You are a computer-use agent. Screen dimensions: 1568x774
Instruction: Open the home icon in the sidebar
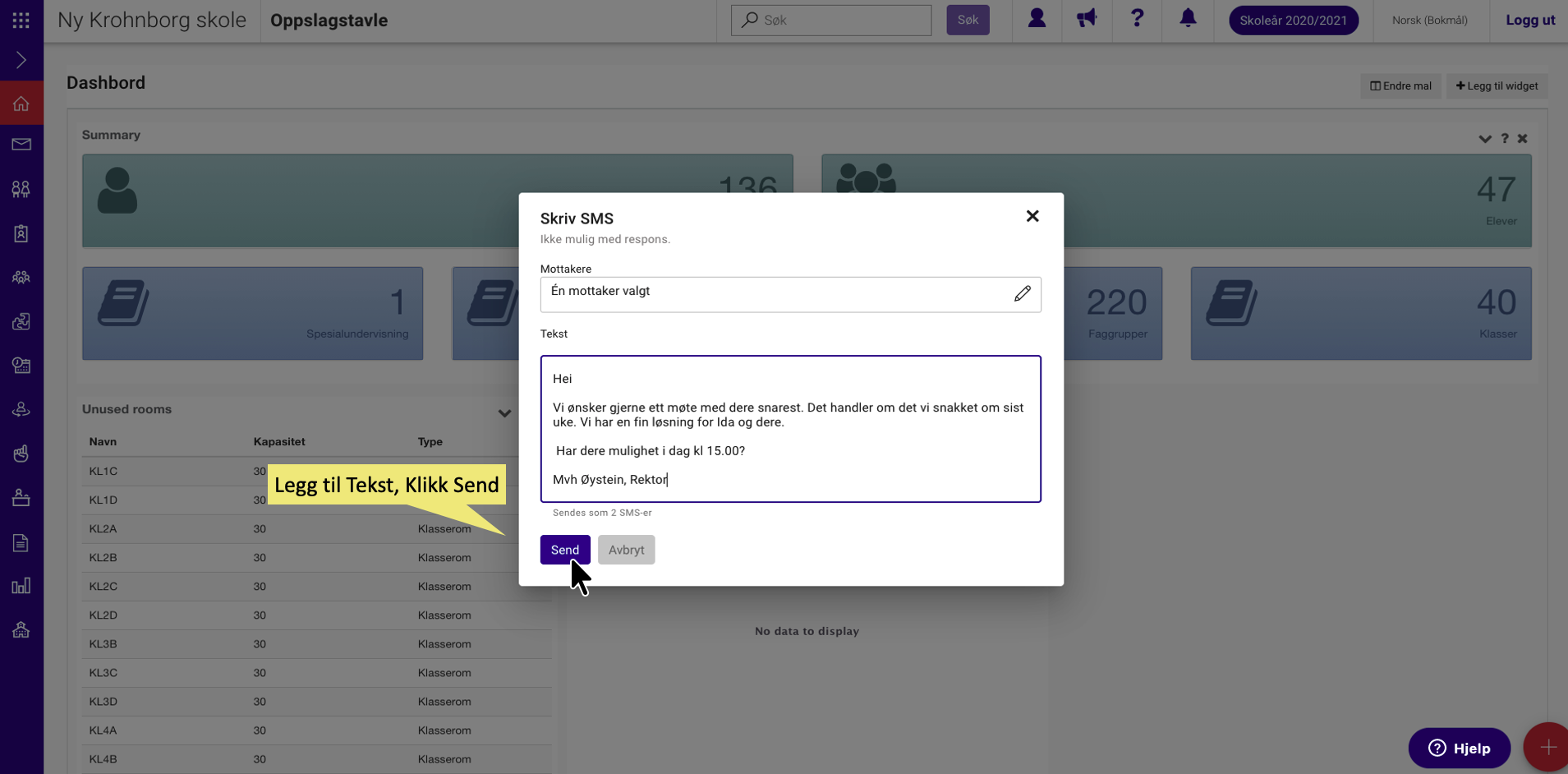tap(21, 104)
